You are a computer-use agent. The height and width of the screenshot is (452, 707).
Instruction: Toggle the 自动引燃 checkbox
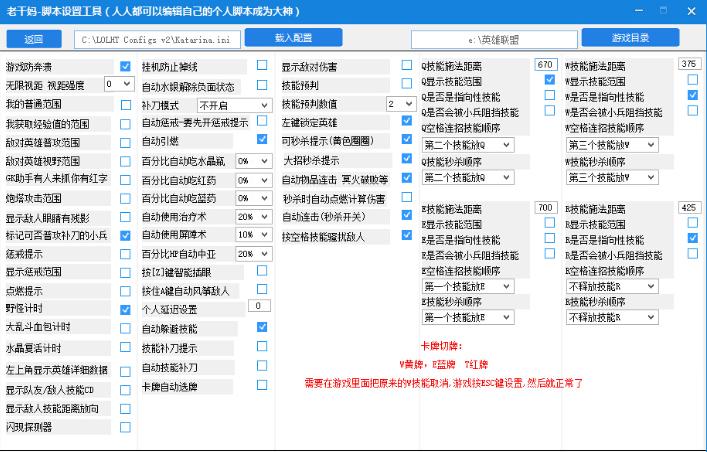pos(262,140)
